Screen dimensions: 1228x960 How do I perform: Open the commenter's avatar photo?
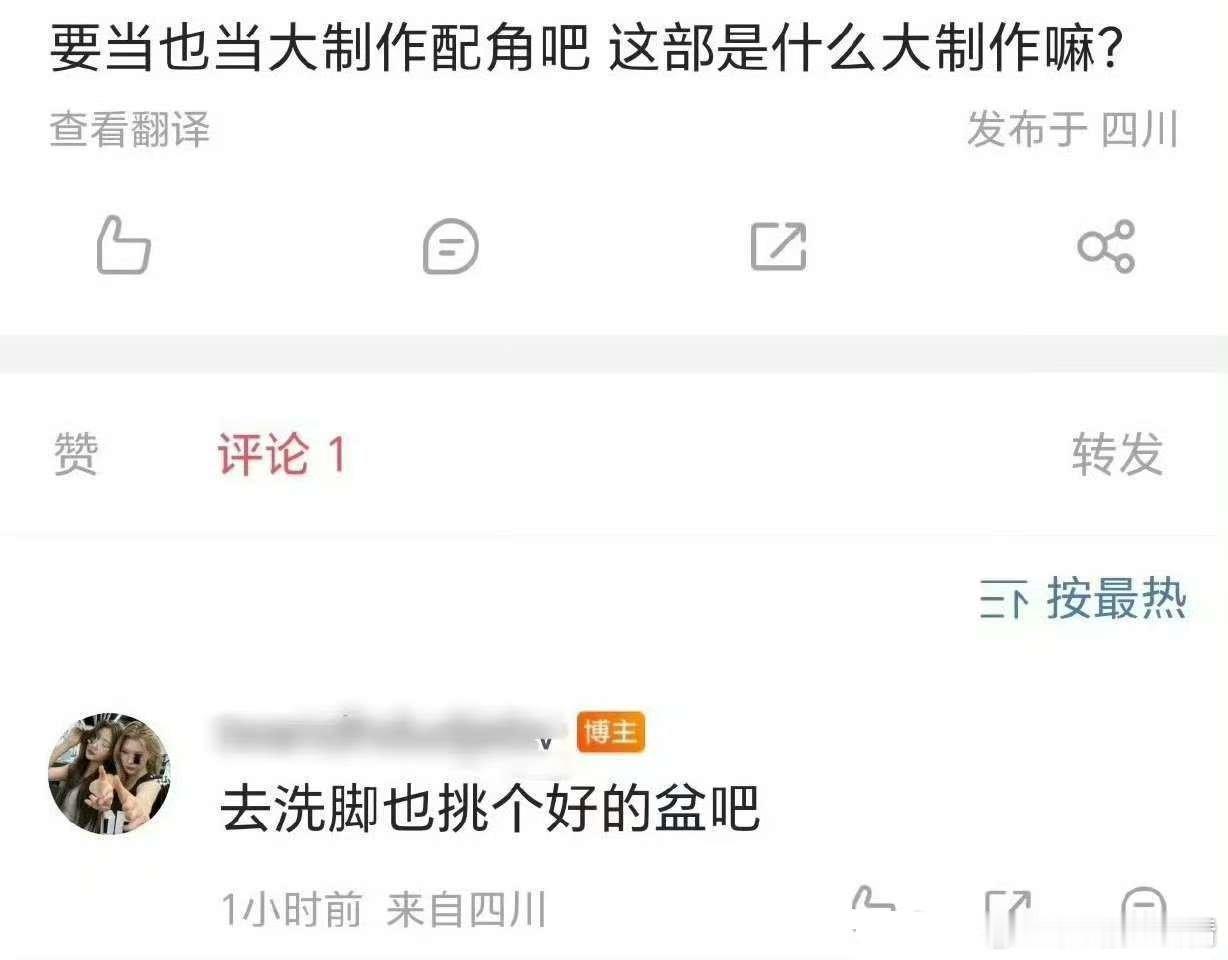109,773
